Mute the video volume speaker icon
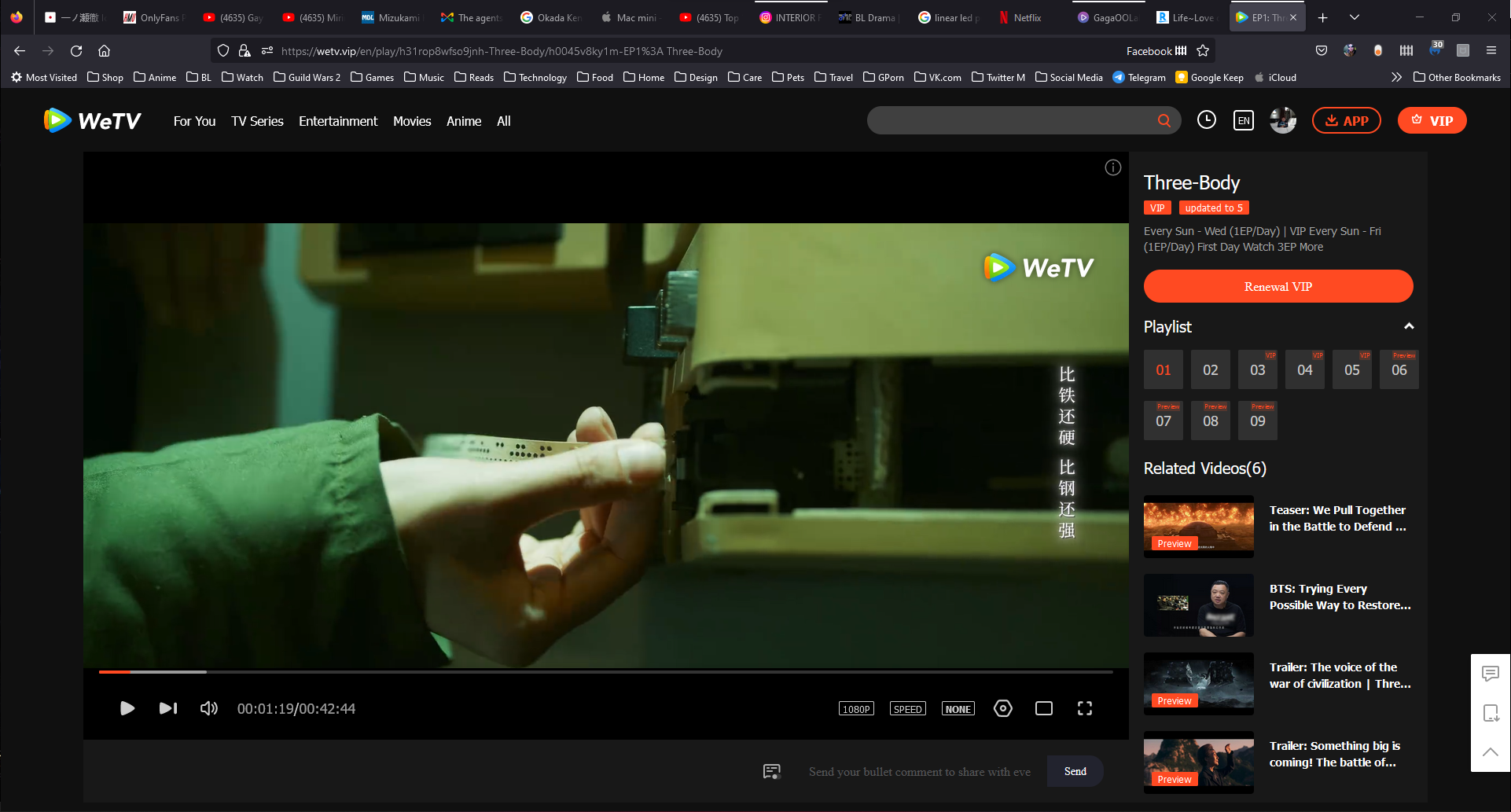1511x812 pixels. (208, 708)
